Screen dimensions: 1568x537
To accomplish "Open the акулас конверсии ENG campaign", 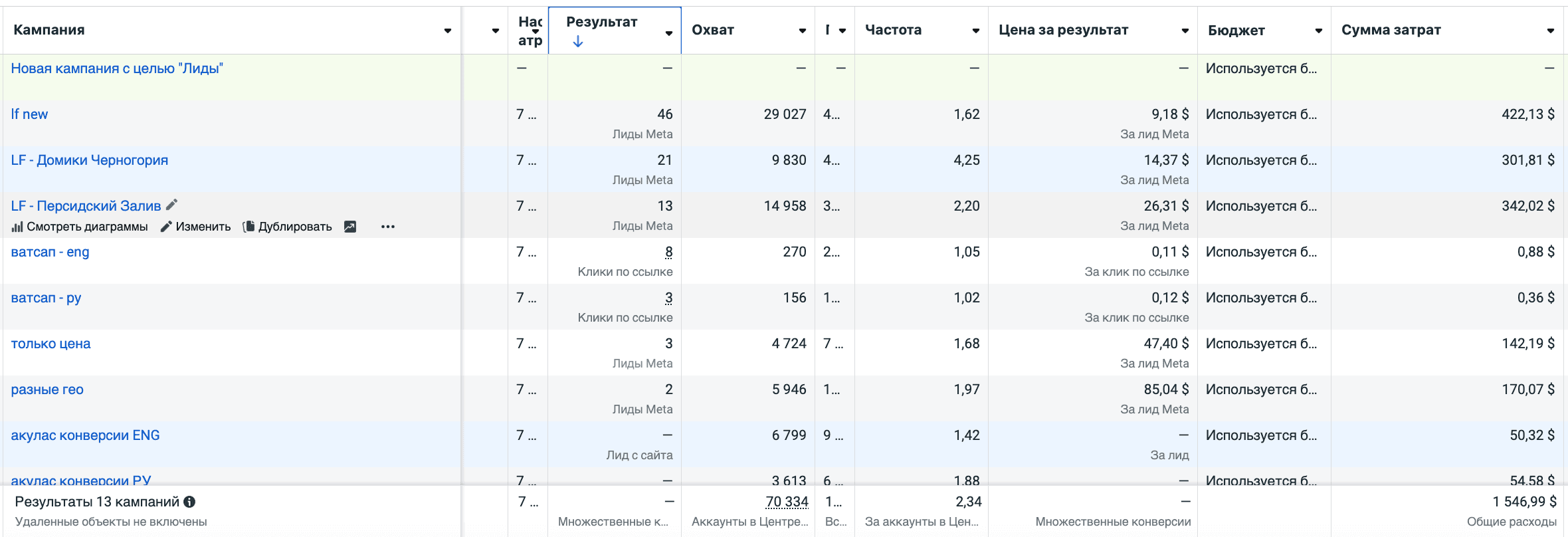I will (85, 435).
